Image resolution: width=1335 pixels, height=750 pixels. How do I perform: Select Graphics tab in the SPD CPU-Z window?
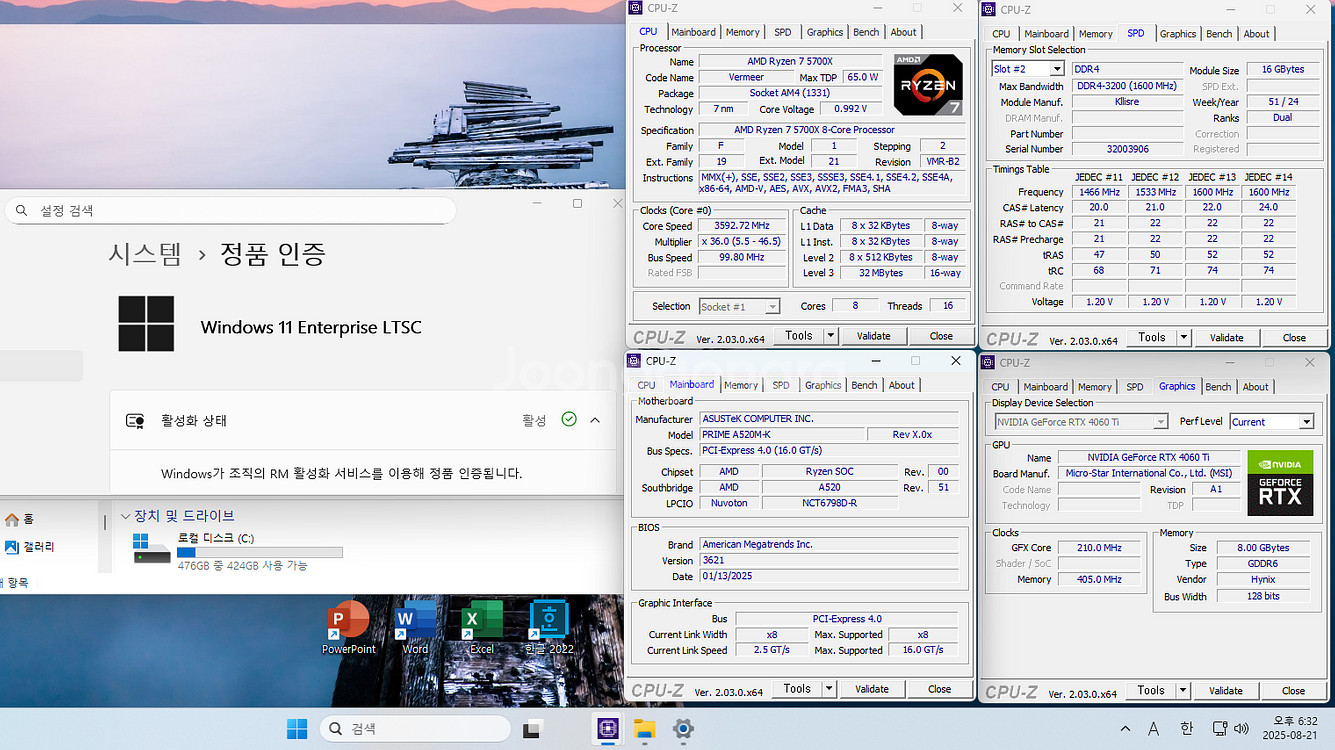(x=1178, y=34)
